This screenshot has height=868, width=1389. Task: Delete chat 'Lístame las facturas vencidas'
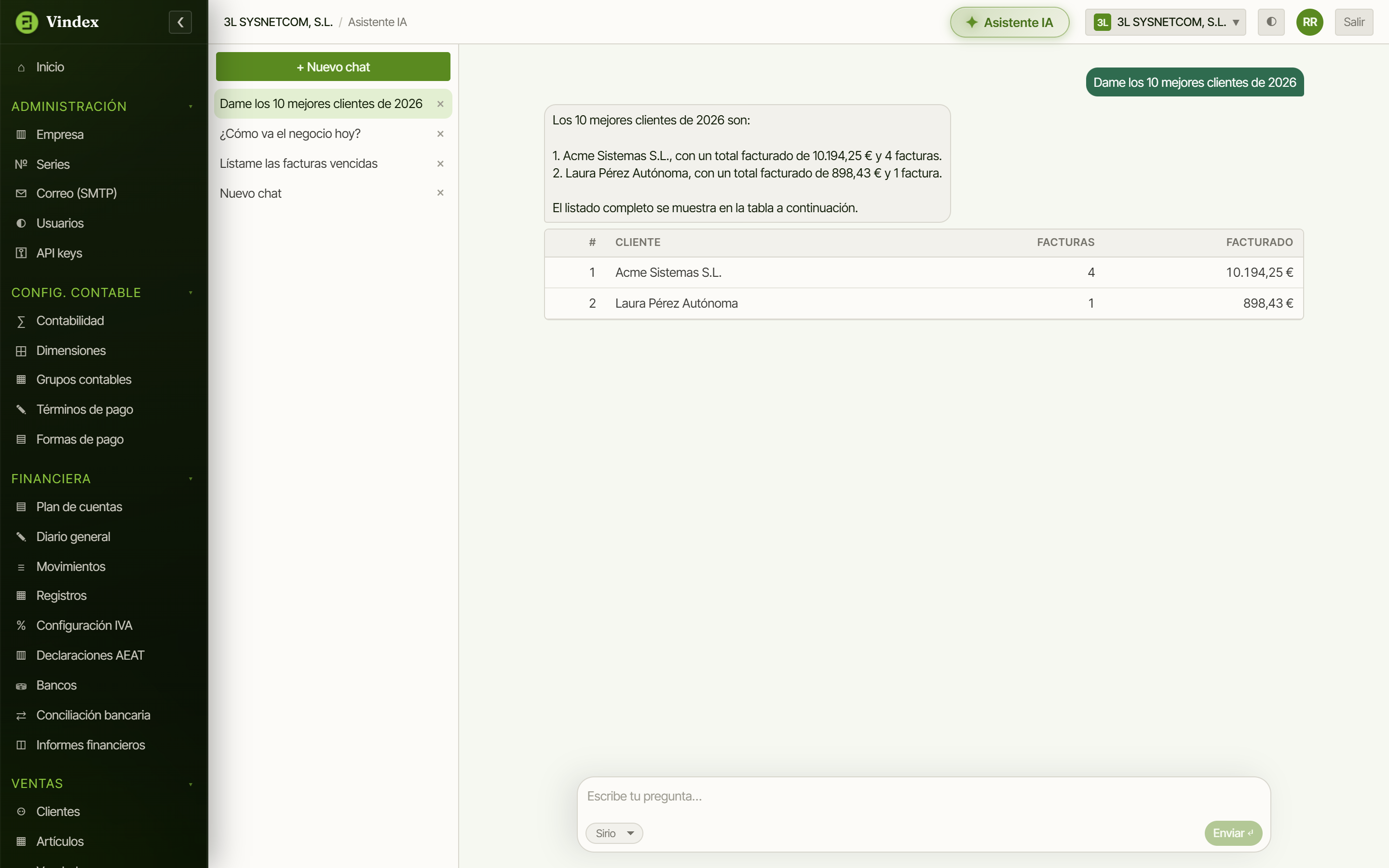coord(440,163)
